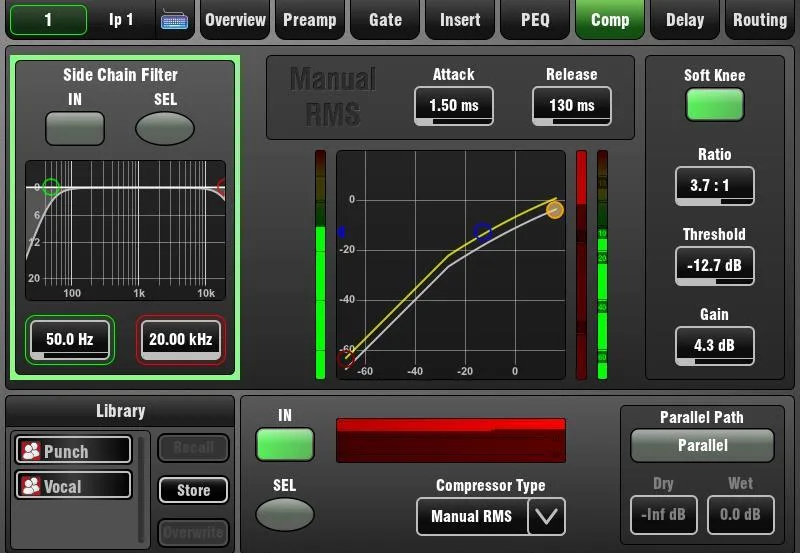The image size is (800, 553).
Task: Select channel 1 button
Action: point(48,20)
